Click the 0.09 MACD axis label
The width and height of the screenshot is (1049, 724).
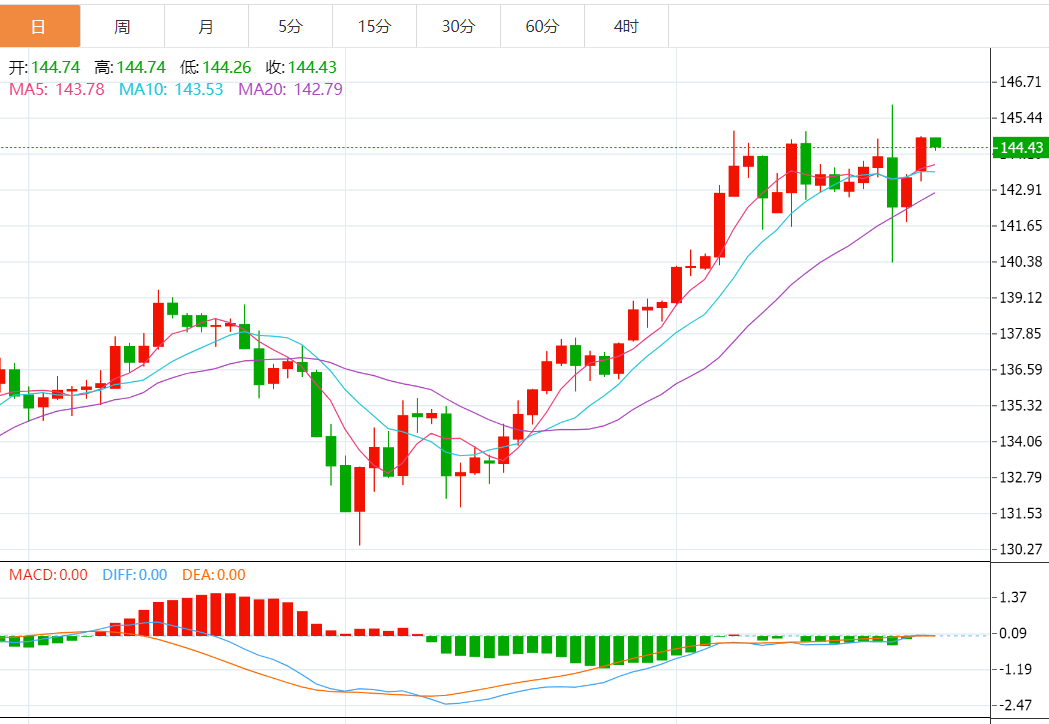pos(1013,633)
